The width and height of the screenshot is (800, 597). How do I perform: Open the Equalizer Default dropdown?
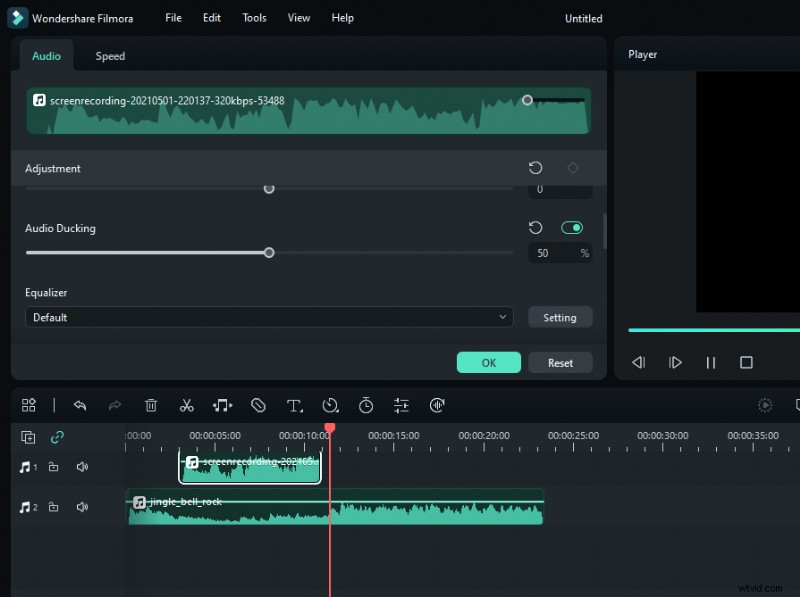point(268,316)
